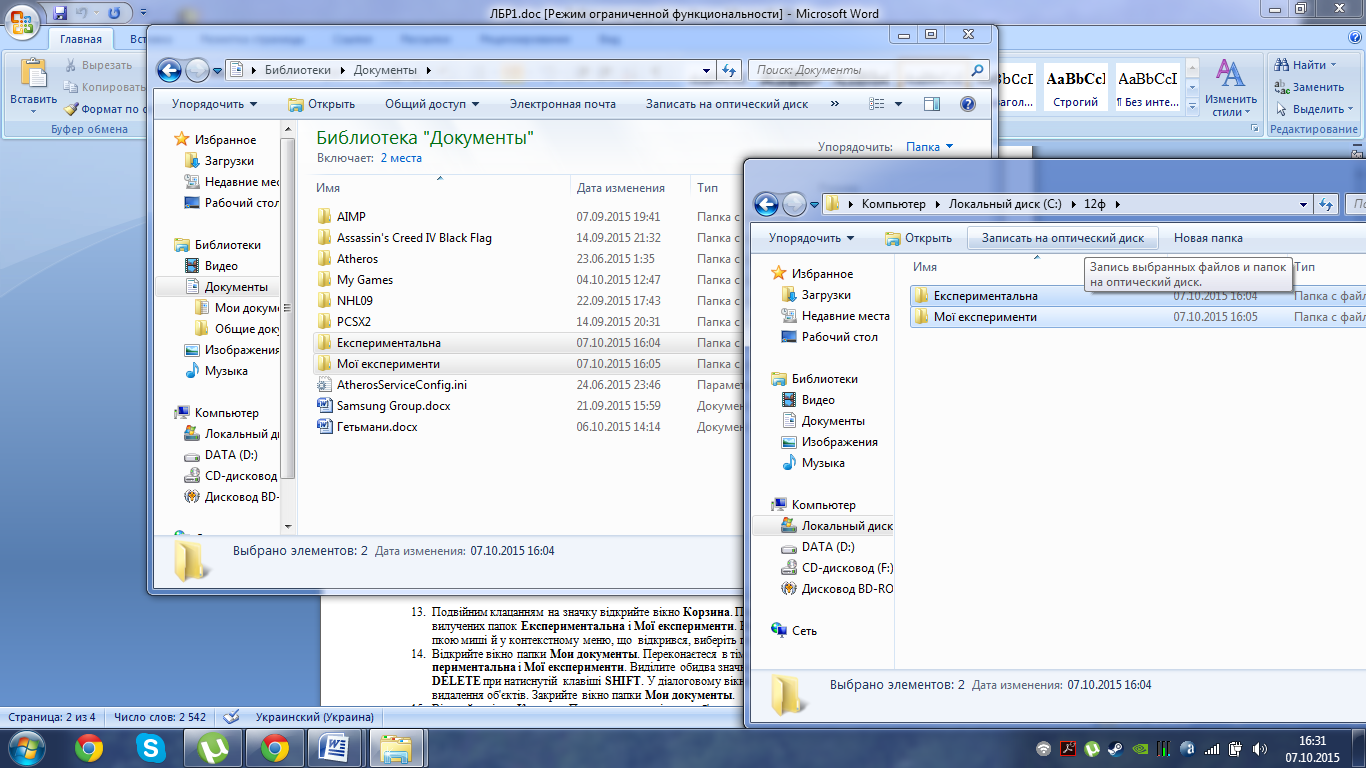Viewport: 1366px width, 768px height.
Task: Switch to the Главная ribbon tab
Action: pos(80,40)
